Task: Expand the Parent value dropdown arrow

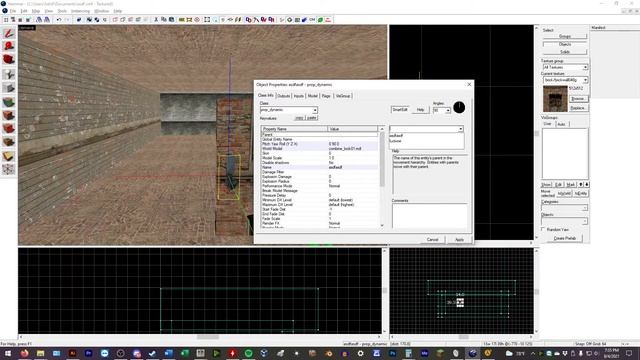Action: pos(461,129)
